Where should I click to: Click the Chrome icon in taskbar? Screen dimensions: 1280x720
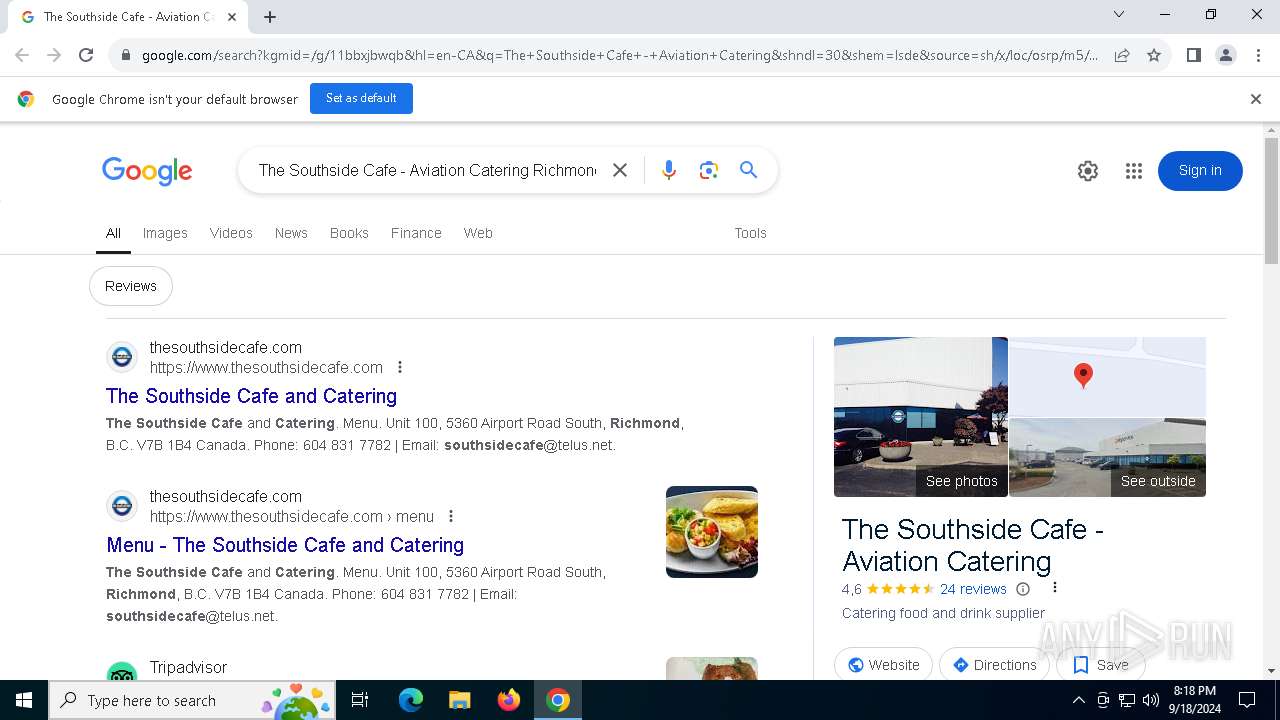pyautogui.click(x=558, y=700)
